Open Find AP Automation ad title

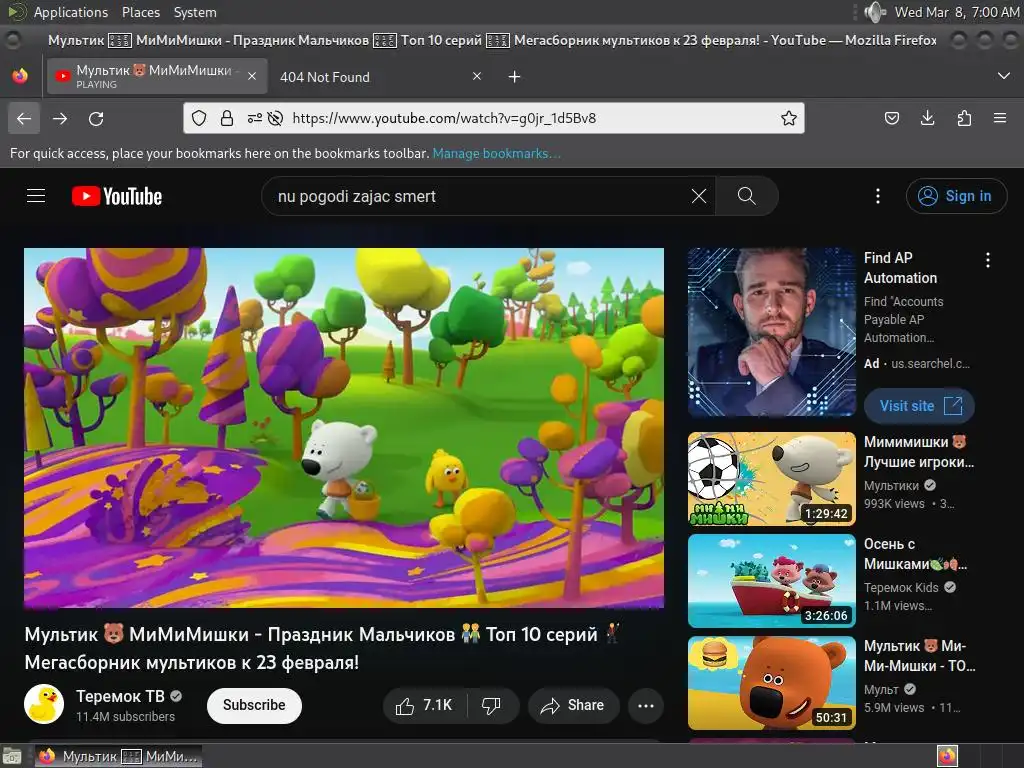[x=900, y=268]
